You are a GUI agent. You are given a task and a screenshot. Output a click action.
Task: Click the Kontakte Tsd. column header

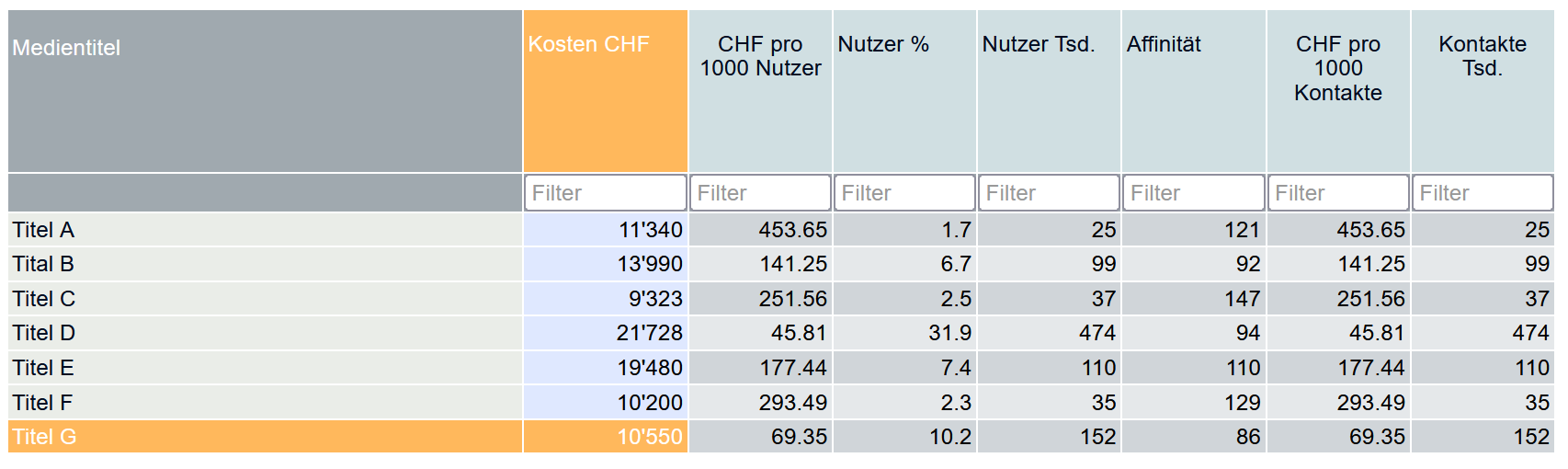1482,56
